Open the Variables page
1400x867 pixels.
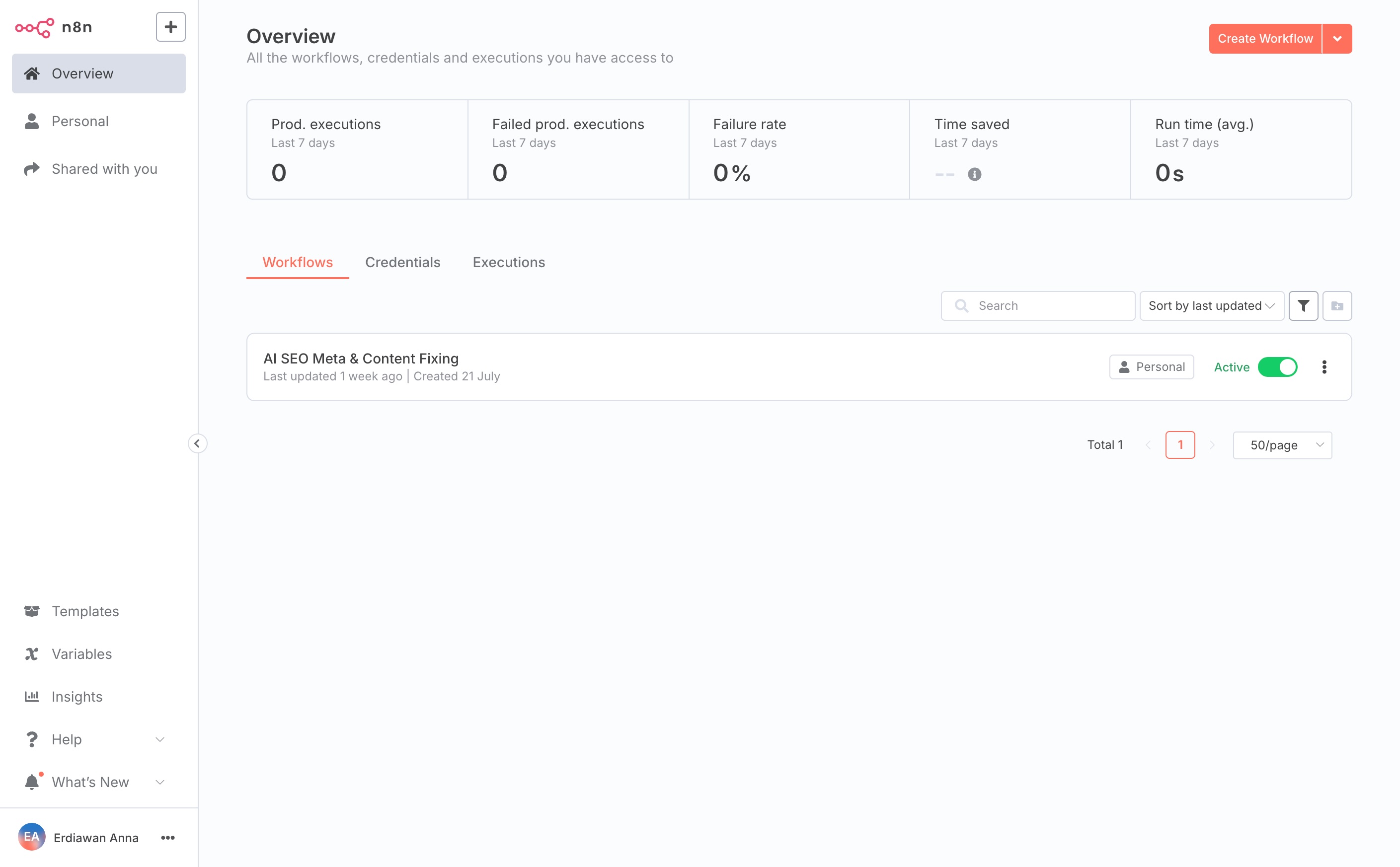click(x=81, y=653)
